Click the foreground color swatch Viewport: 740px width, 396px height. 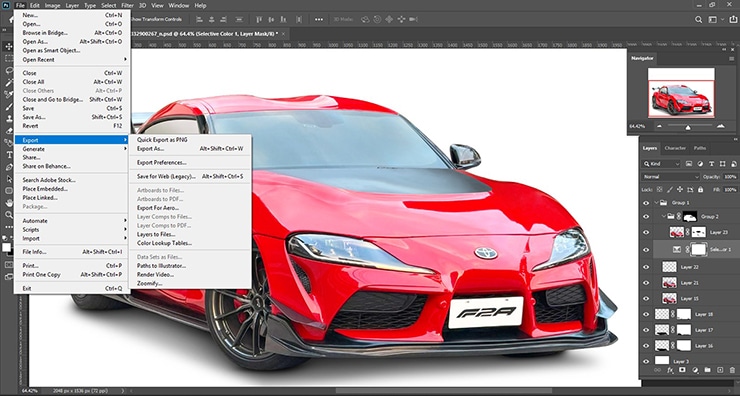[6, 247]
